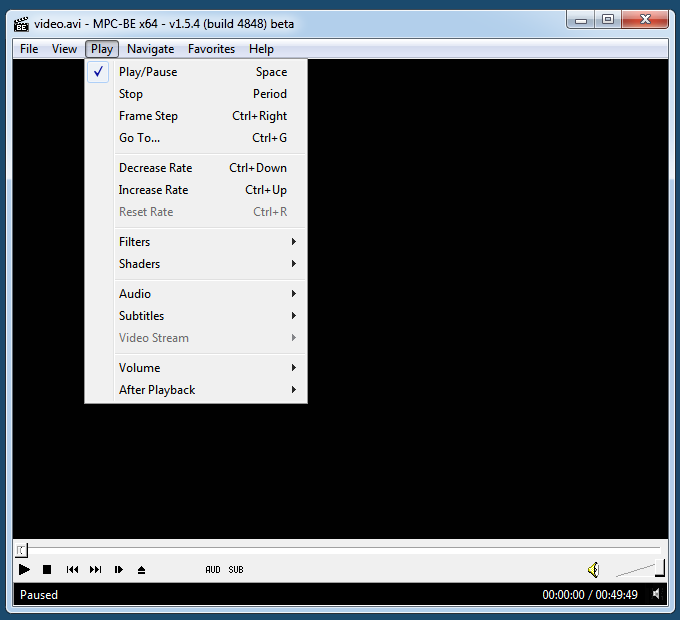
Task: Skip to next file with the skip-forward icon
Action: click(x=95, y=569)
